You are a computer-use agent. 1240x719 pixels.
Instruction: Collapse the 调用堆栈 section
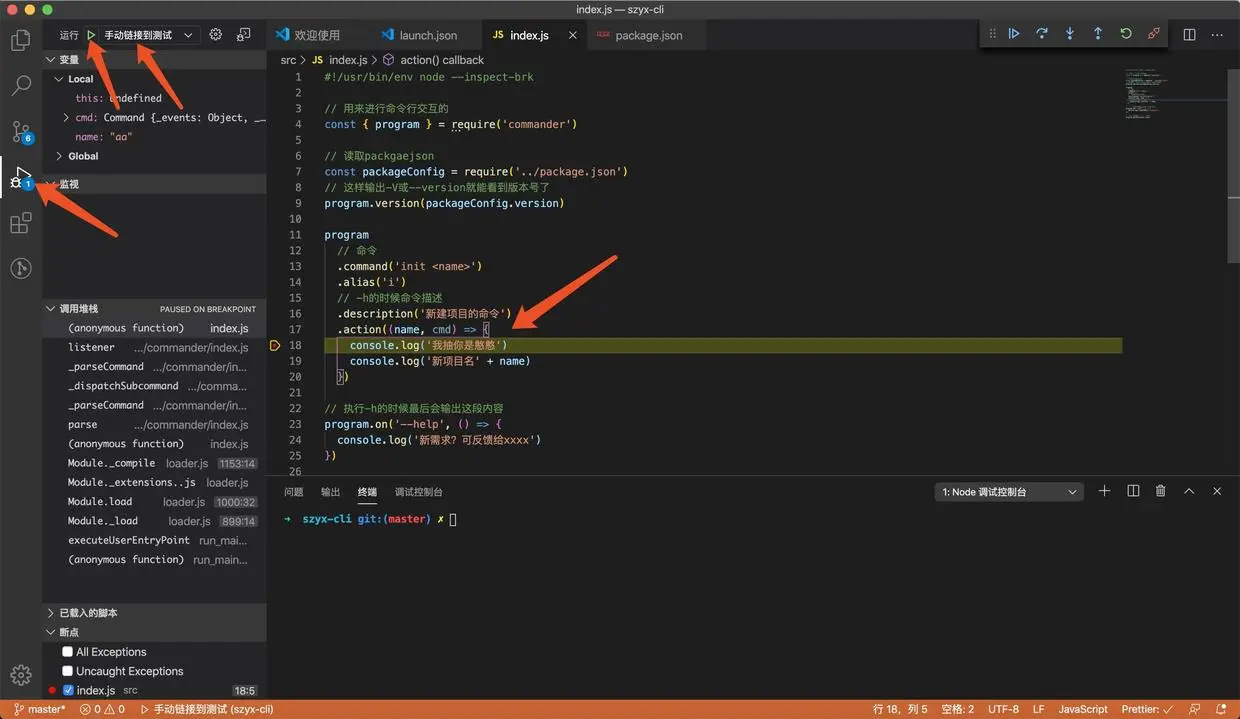click(155, 309)
